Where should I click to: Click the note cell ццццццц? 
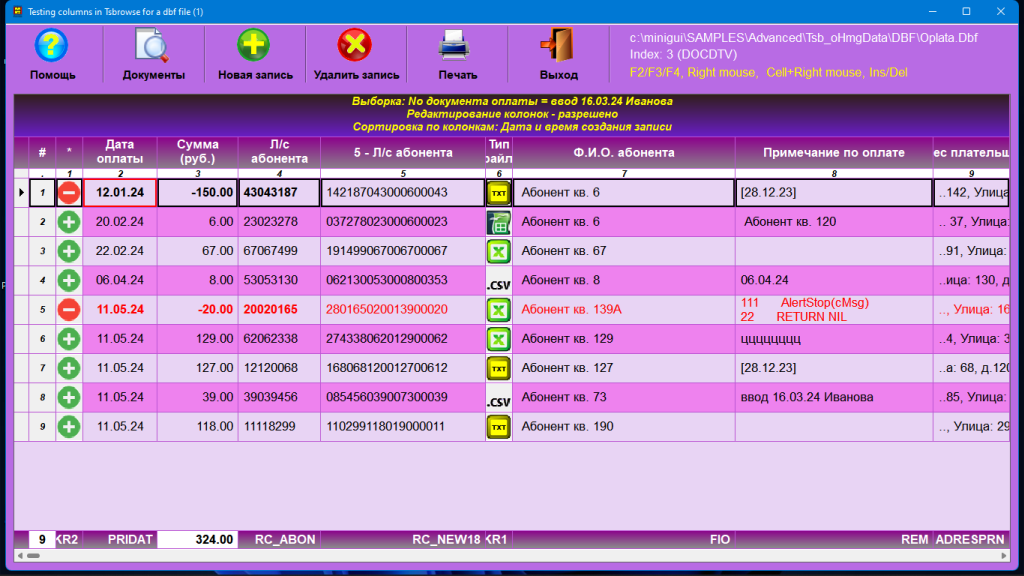(834, 339)
